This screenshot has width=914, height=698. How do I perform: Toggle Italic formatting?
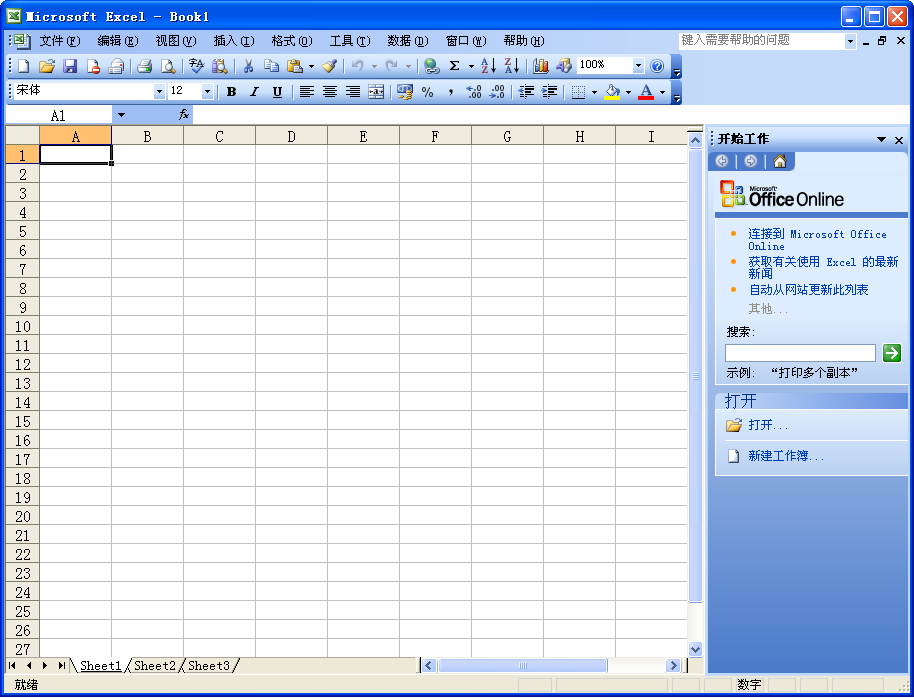pos(254,92)
